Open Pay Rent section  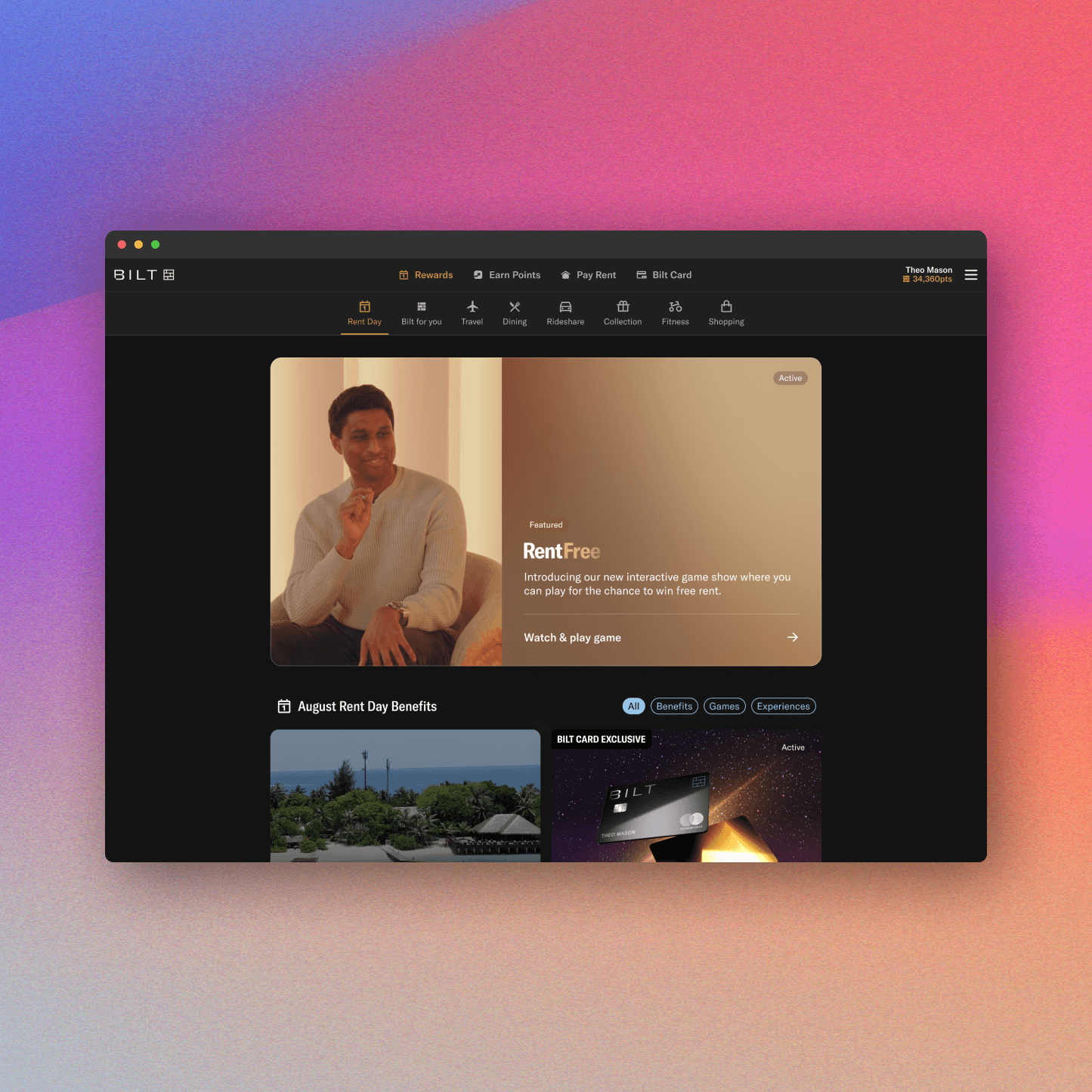(x=588, y=275)
